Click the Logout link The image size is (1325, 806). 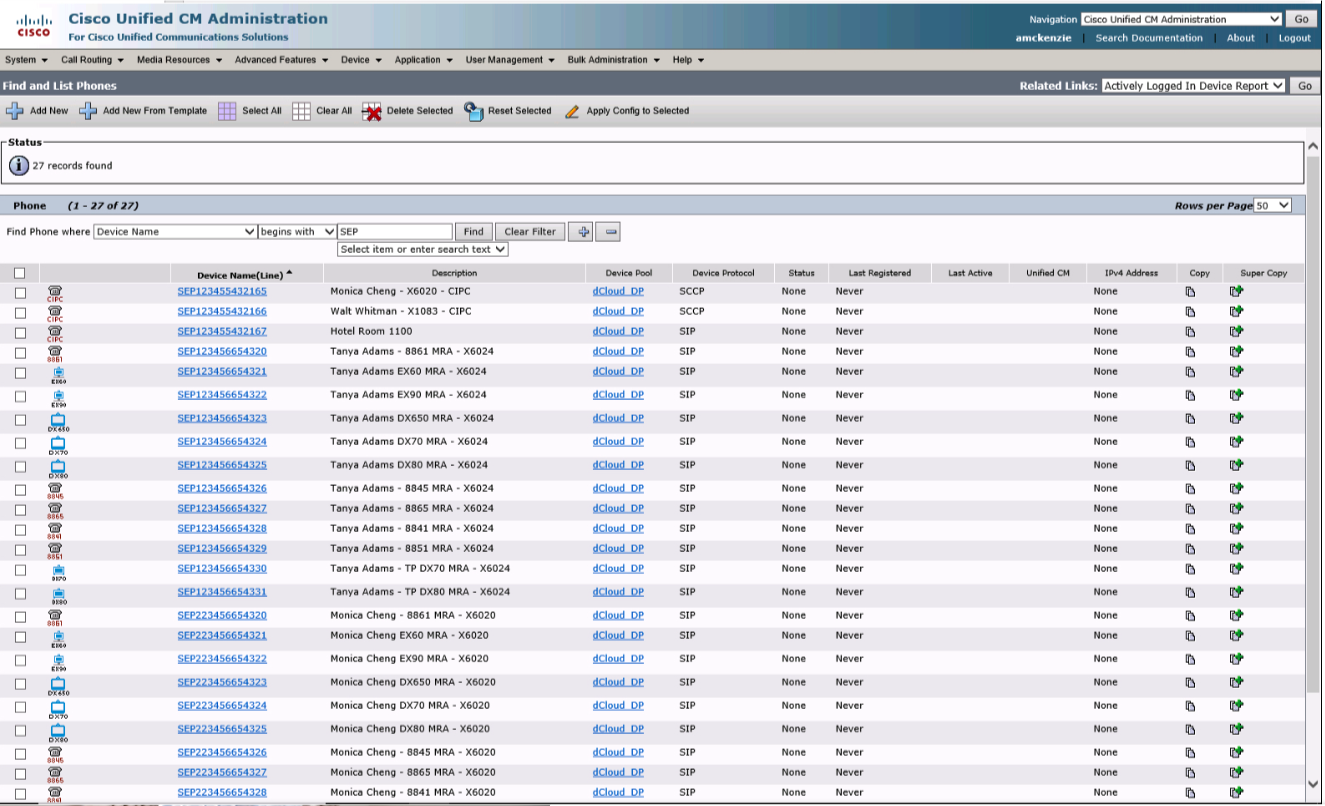click(1294, 38)
